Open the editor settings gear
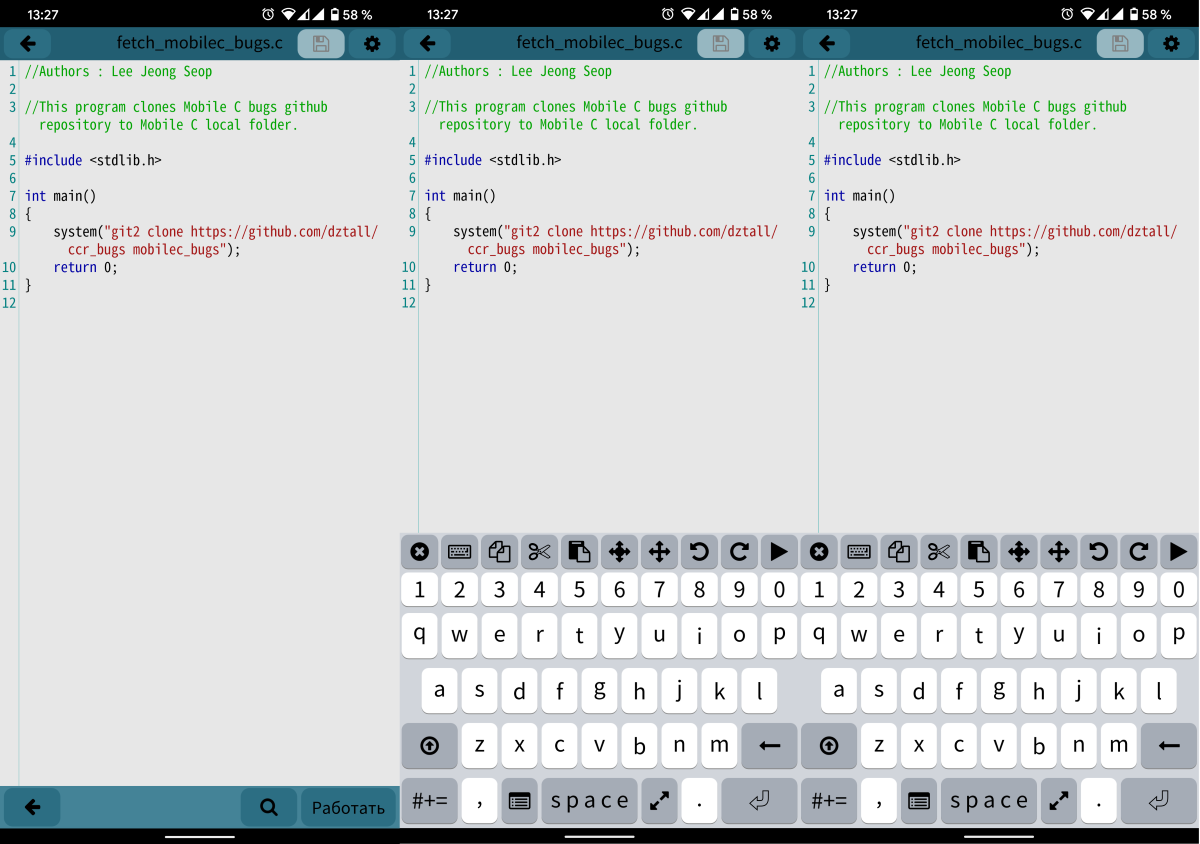The height and width of the screenshot is (844, 1200). pyautogui.click(x=370, y=43)
